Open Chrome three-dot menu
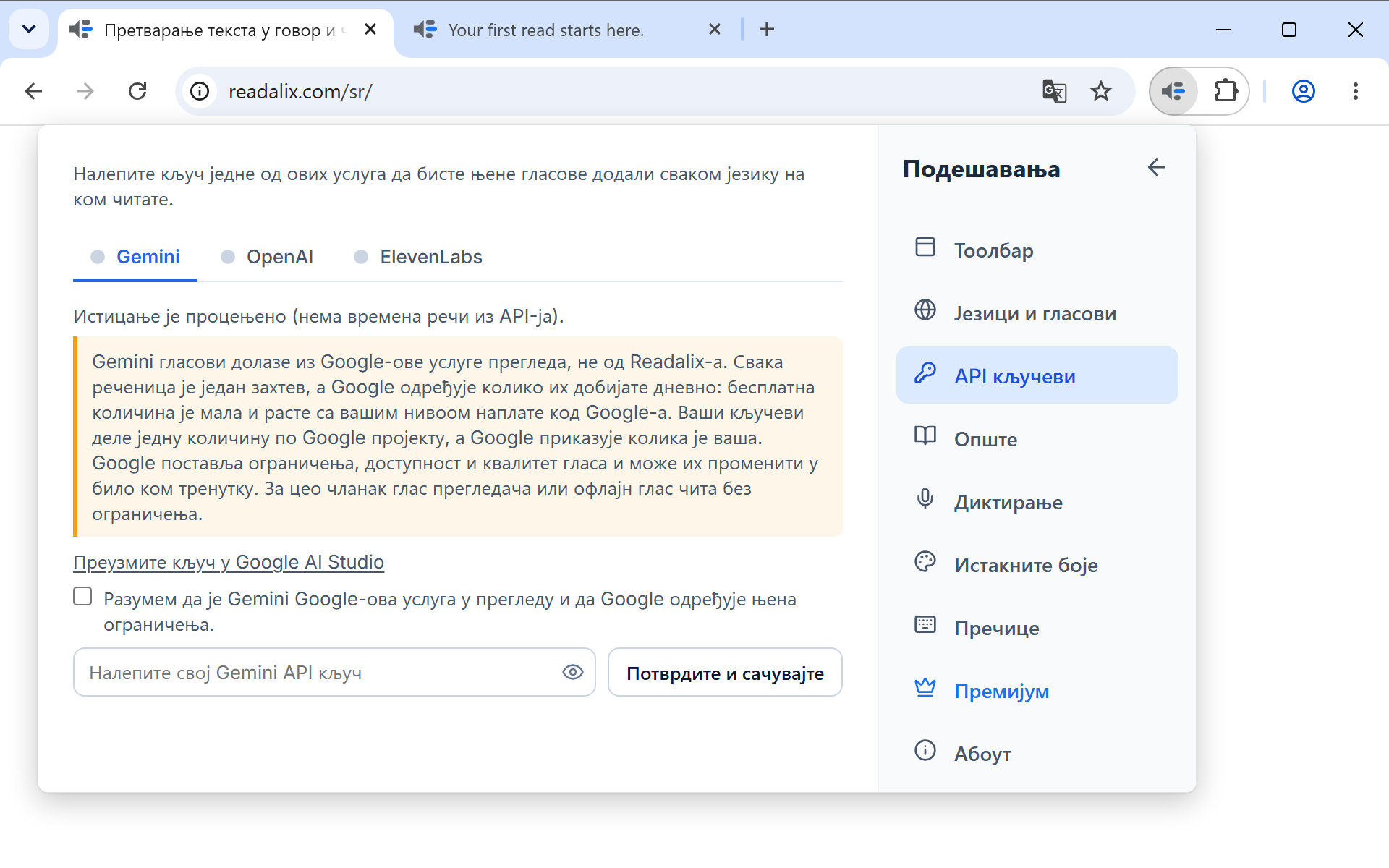1389x868 pixels. [1355, 91]
